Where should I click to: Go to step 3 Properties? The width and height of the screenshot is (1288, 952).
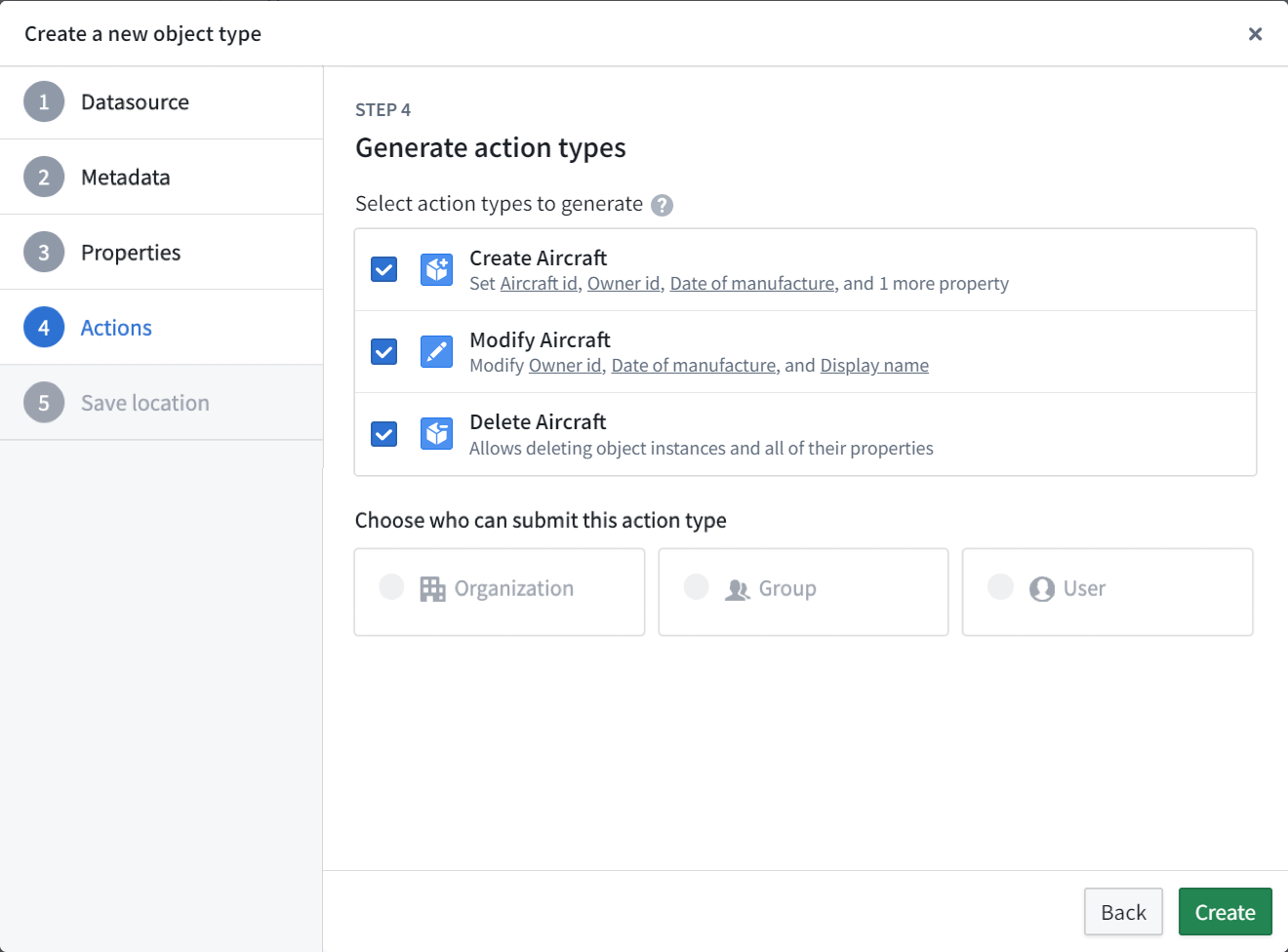click(x=161, y=253)
